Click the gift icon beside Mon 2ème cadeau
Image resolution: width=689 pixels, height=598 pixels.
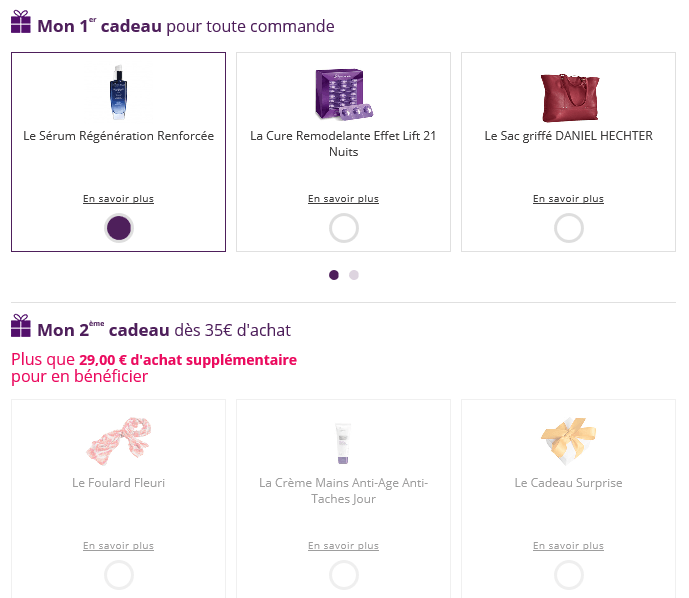pyautogui.click(x=21, y=326)
